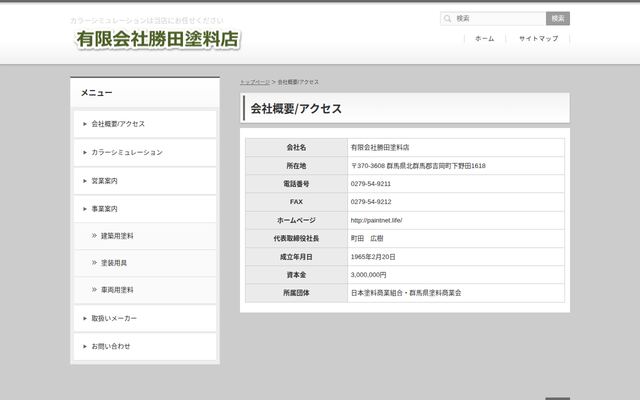
Task: Click the FAX number 0279-54-9212
Action: (x=371, y=202)
